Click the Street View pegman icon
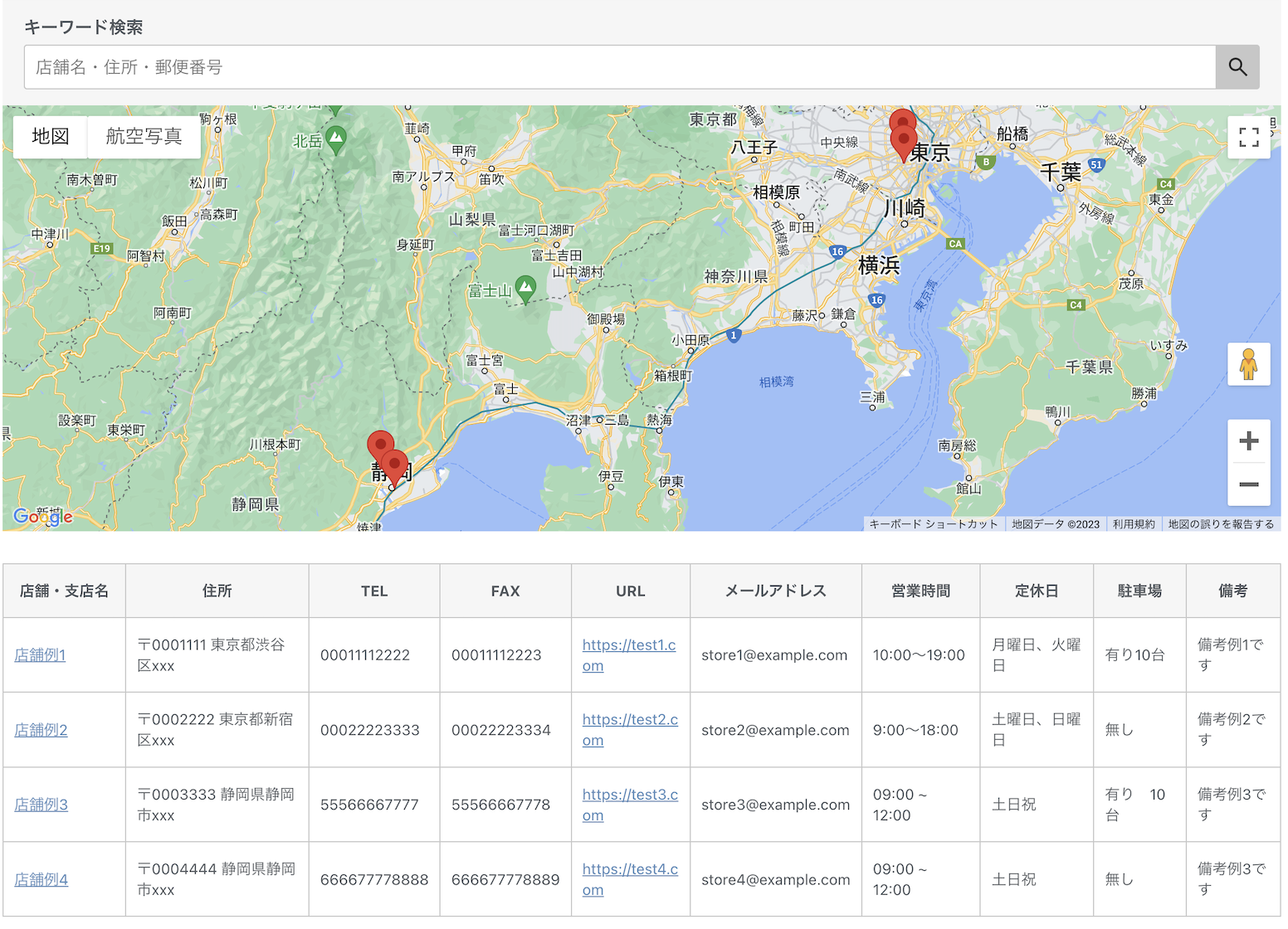The width and height of the screenshot is (1288, 929). tap(1248, 364)
